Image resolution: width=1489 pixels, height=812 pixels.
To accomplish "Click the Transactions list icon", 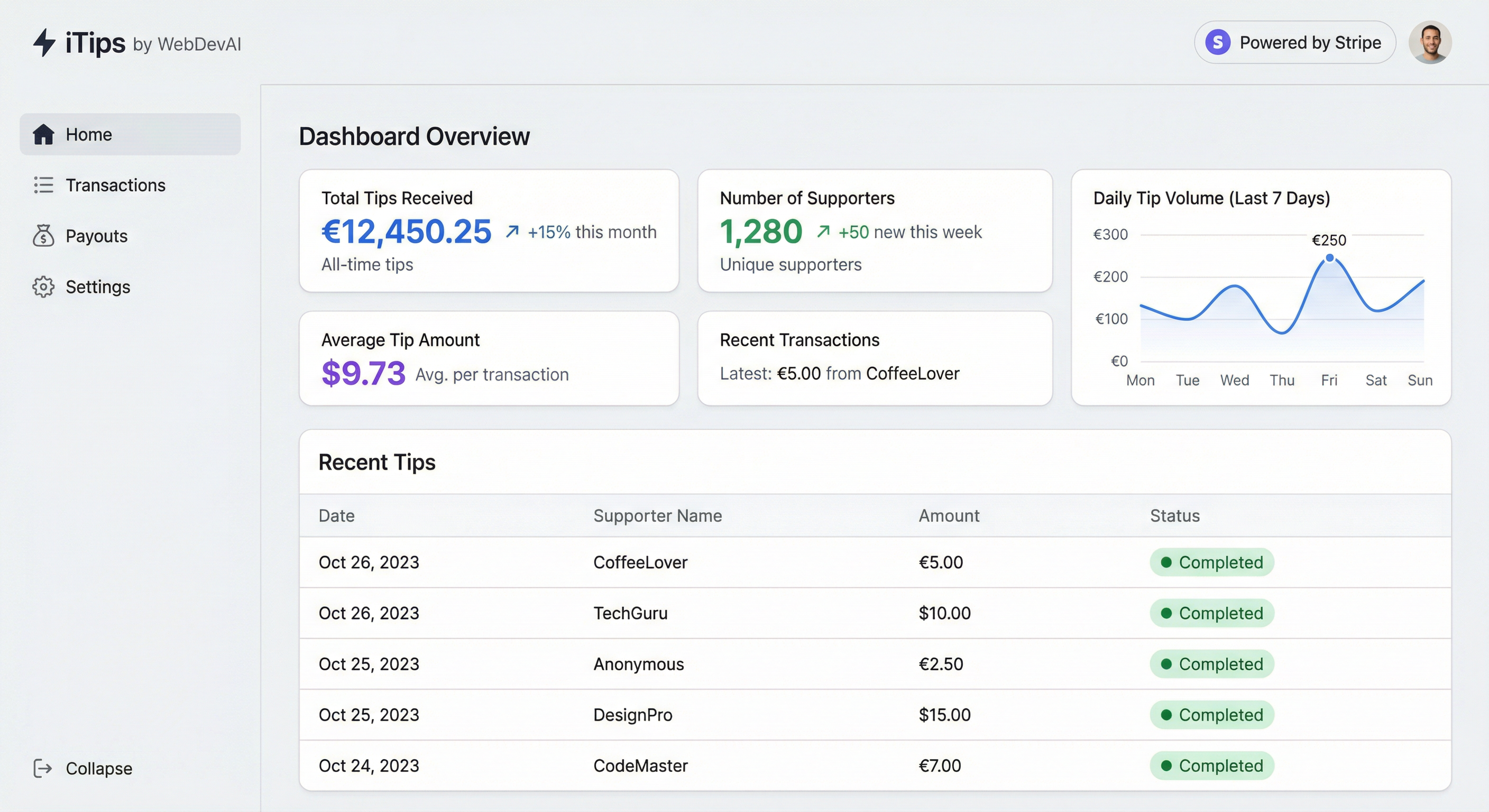I will point(43,185).
